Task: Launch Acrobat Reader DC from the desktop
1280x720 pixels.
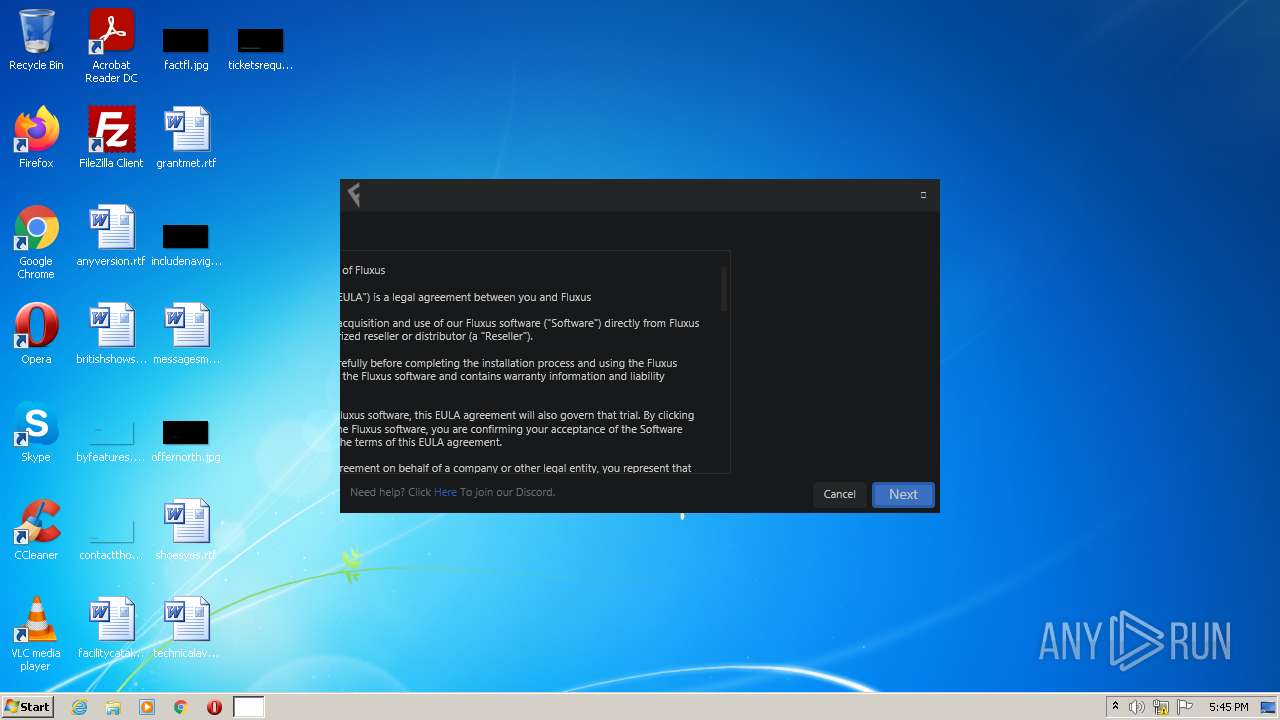Action: [x=111, y=46]
